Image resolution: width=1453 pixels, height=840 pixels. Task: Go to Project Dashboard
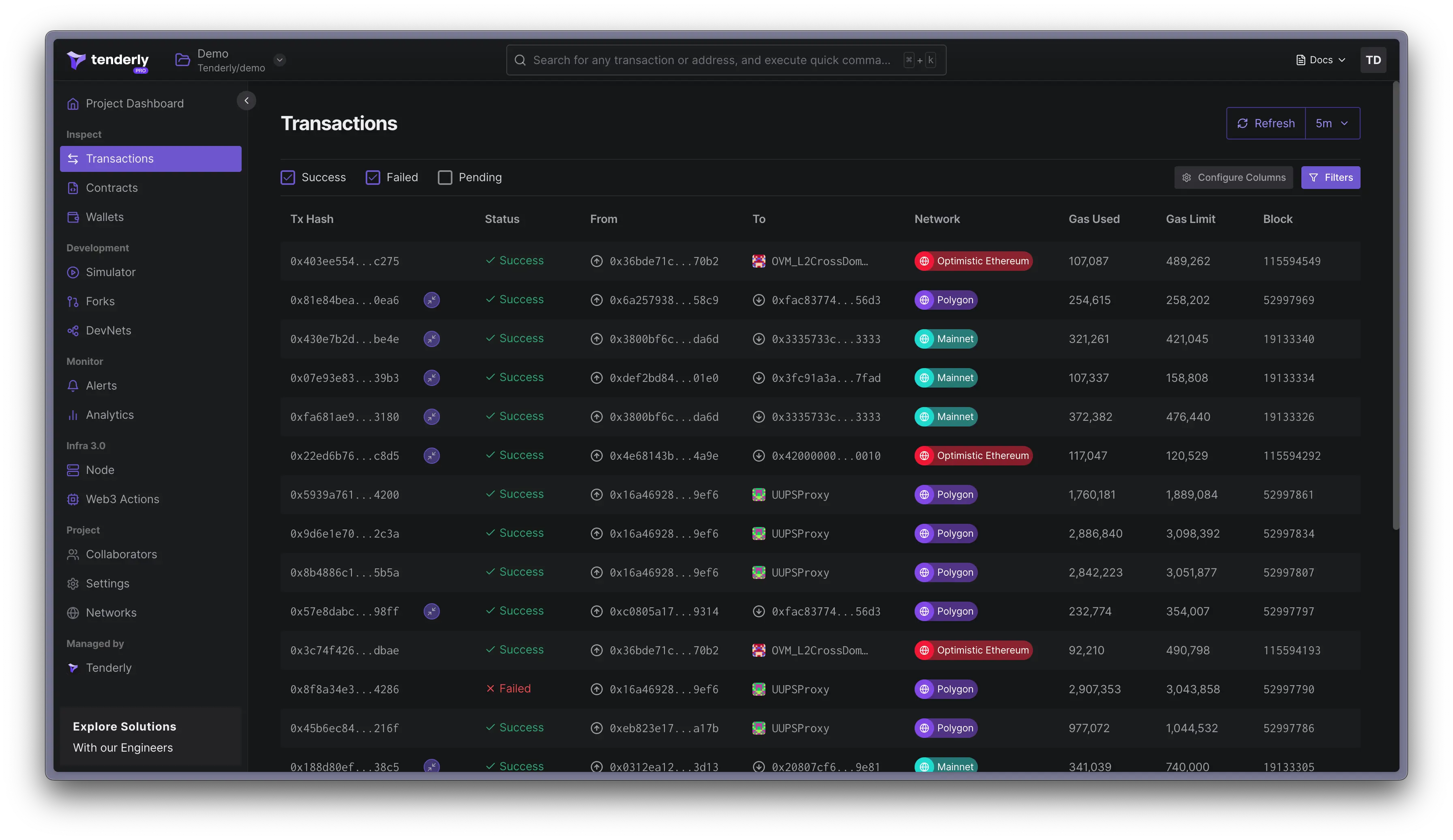126,103
